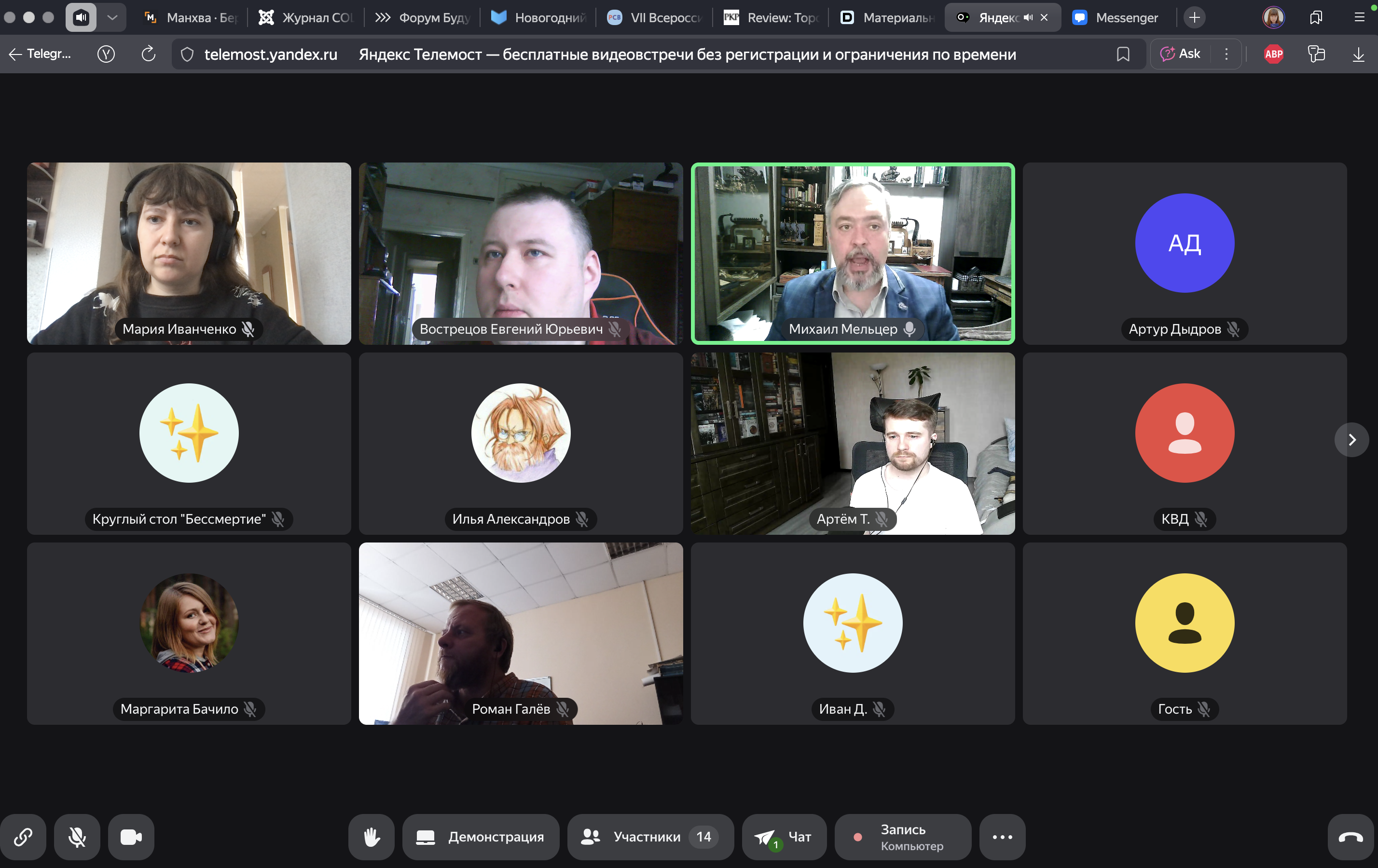The width and height of the screenshot is (1378, 868).
Task: Open the Чат panel
Action: click(784, 837)
